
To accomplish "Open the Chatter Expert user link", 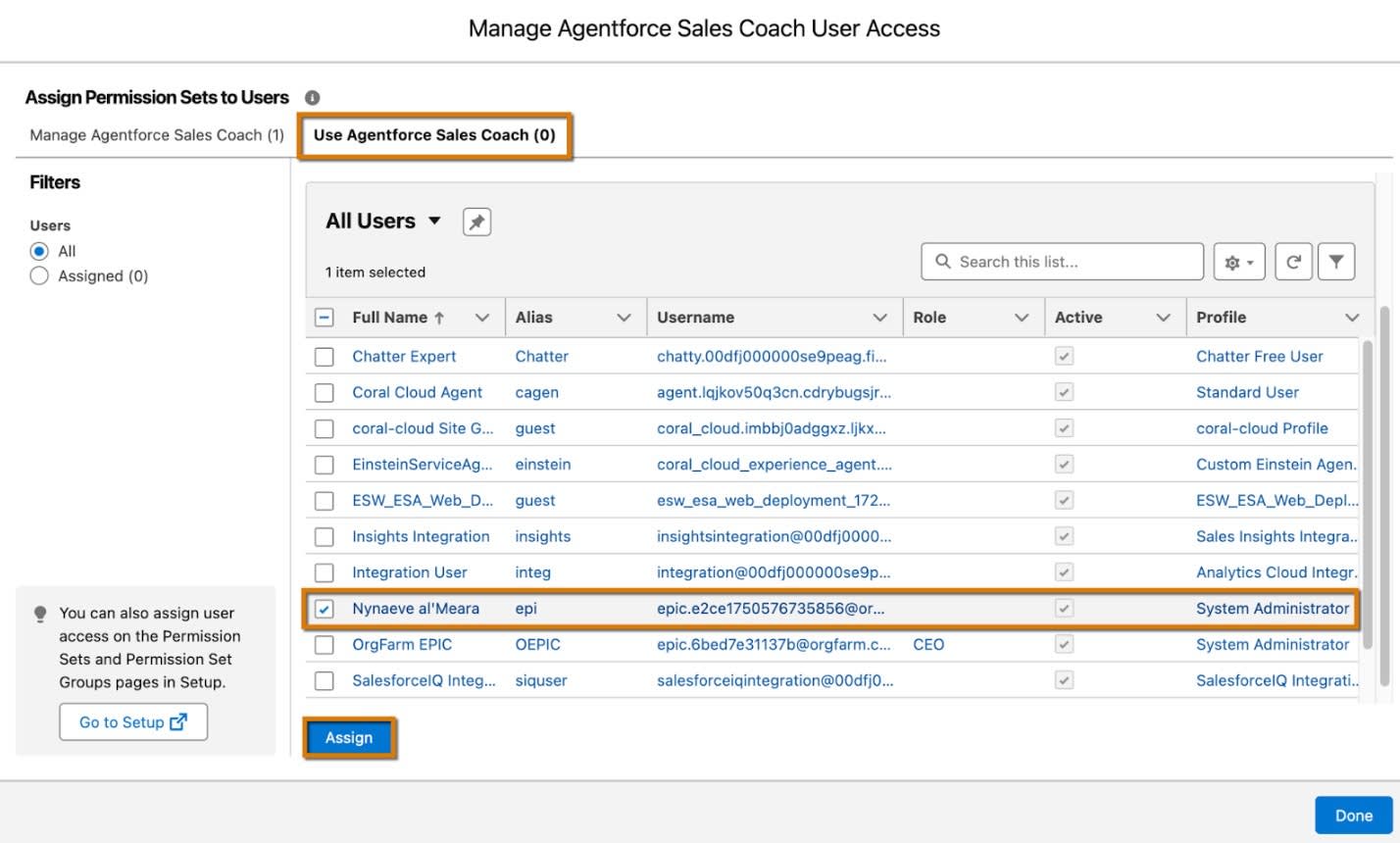I will [x=404, y=357].
